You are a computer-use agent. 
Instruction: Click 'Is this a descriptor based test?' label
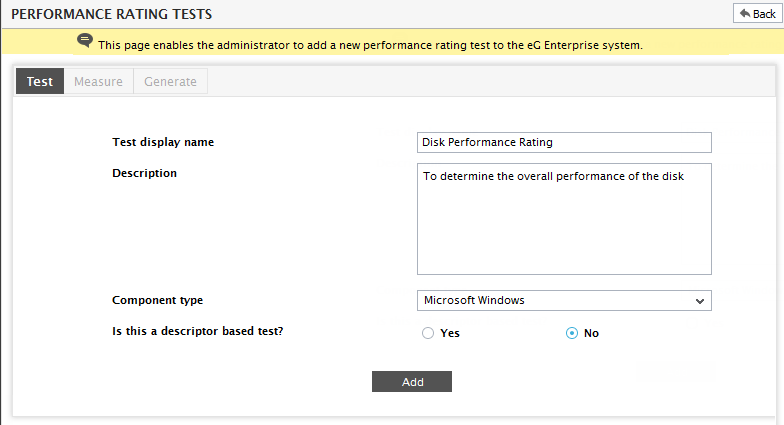coord(198,331)
